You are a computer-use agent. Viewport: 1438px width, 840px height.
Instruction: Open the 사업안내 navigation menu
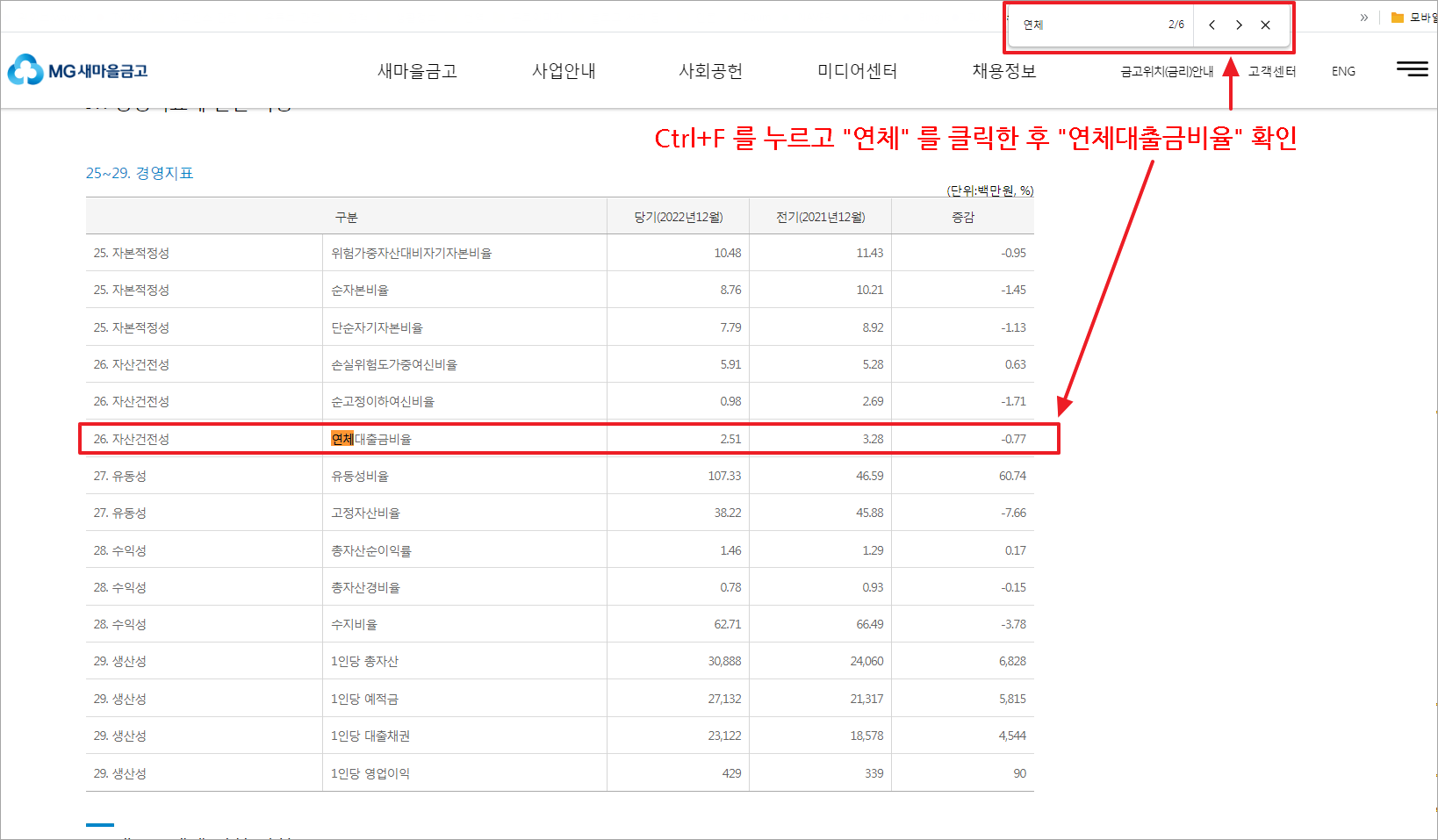[x=564, y=71]
